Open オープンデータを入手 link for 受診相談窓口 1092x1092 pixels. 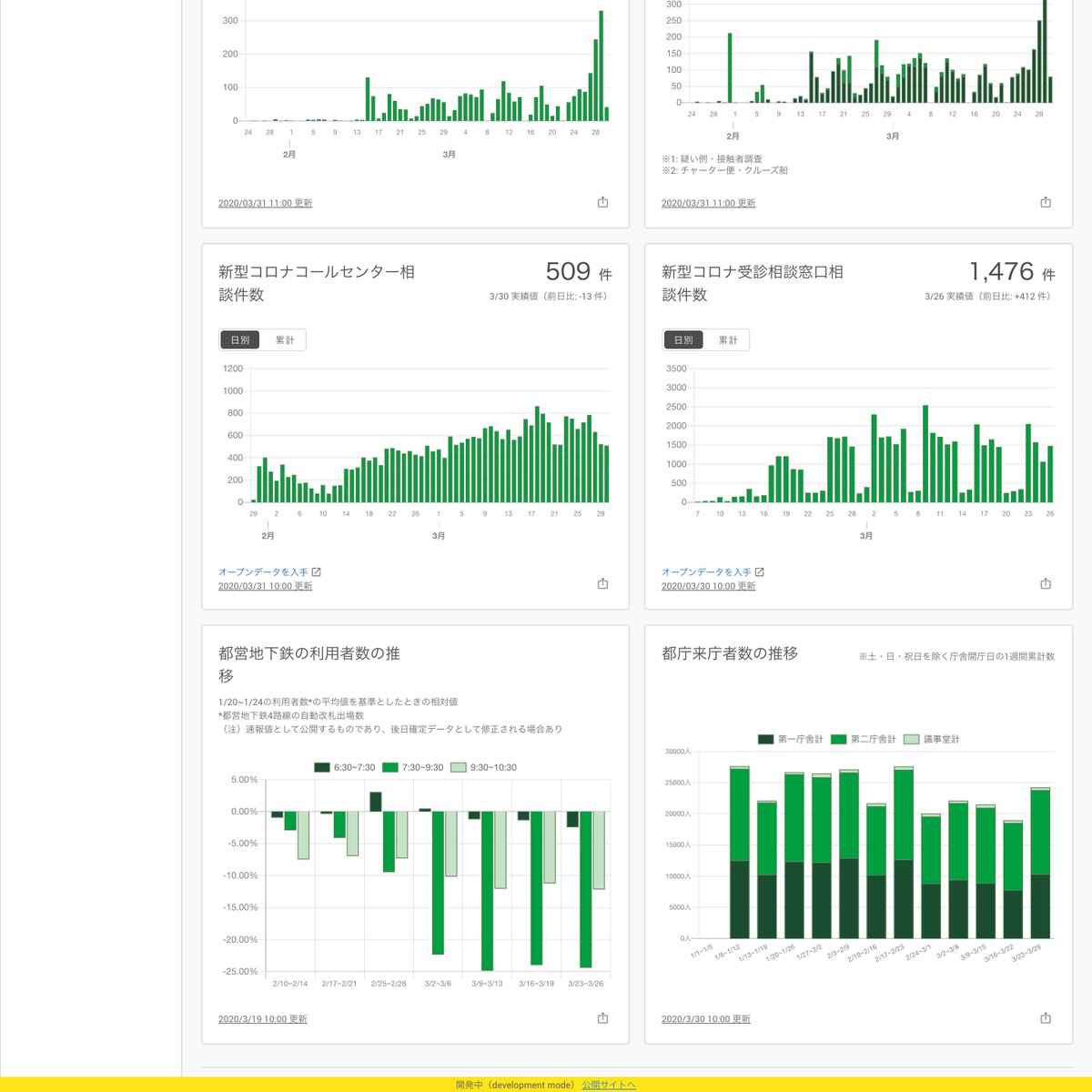point(706,572)
